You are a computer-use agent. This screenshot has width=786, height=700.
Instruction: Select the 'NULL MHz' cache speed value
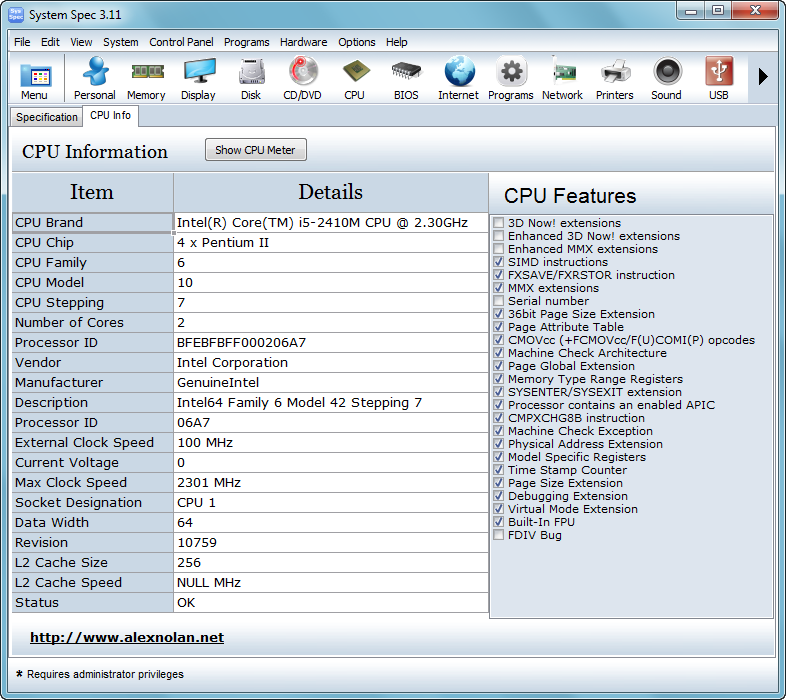tap(331, 583)
